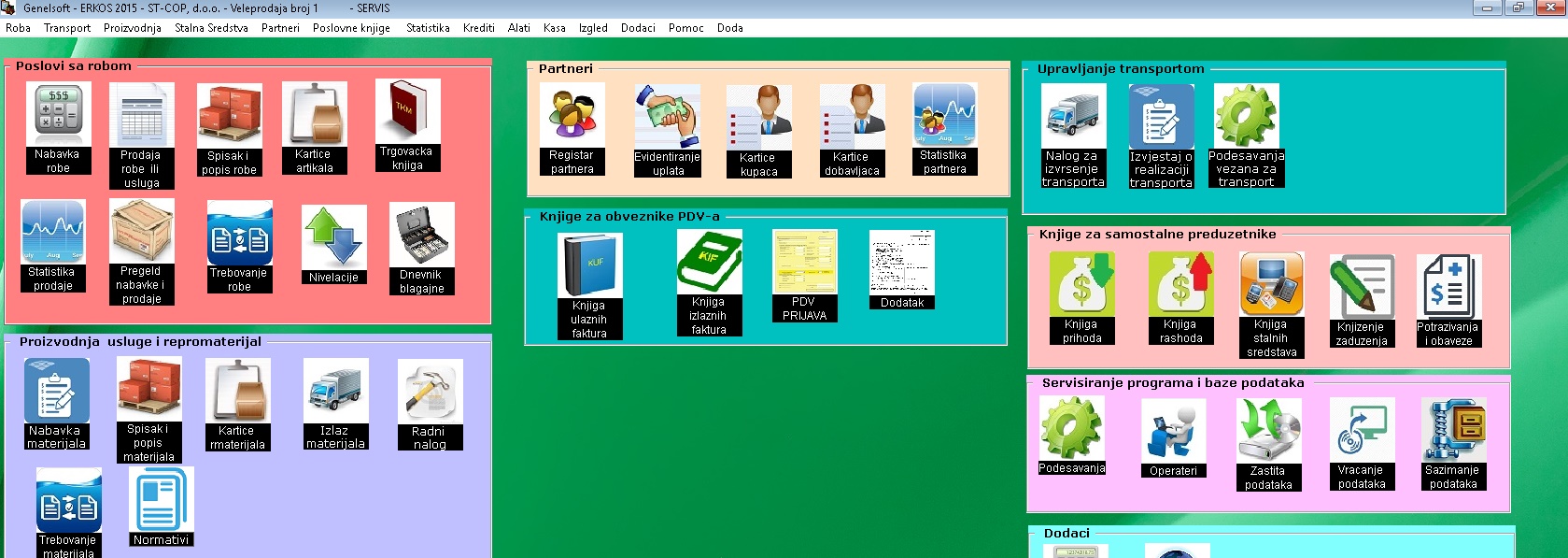This screenshot has width=1568, height=558.
Task: Launch Zastita podataka backup icon
Action: (1268, 431)
